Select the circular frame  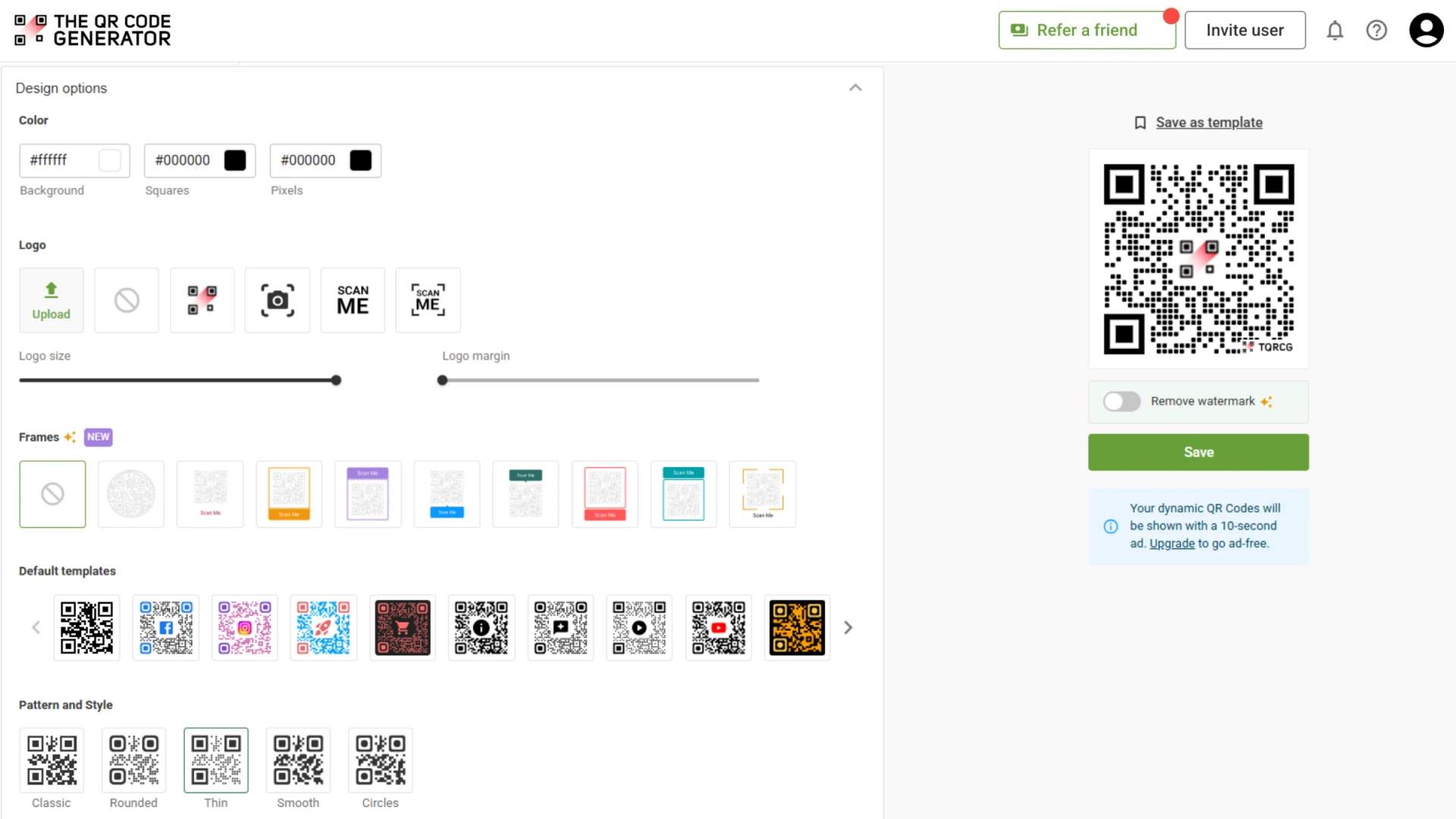click(x=131, y=494)
